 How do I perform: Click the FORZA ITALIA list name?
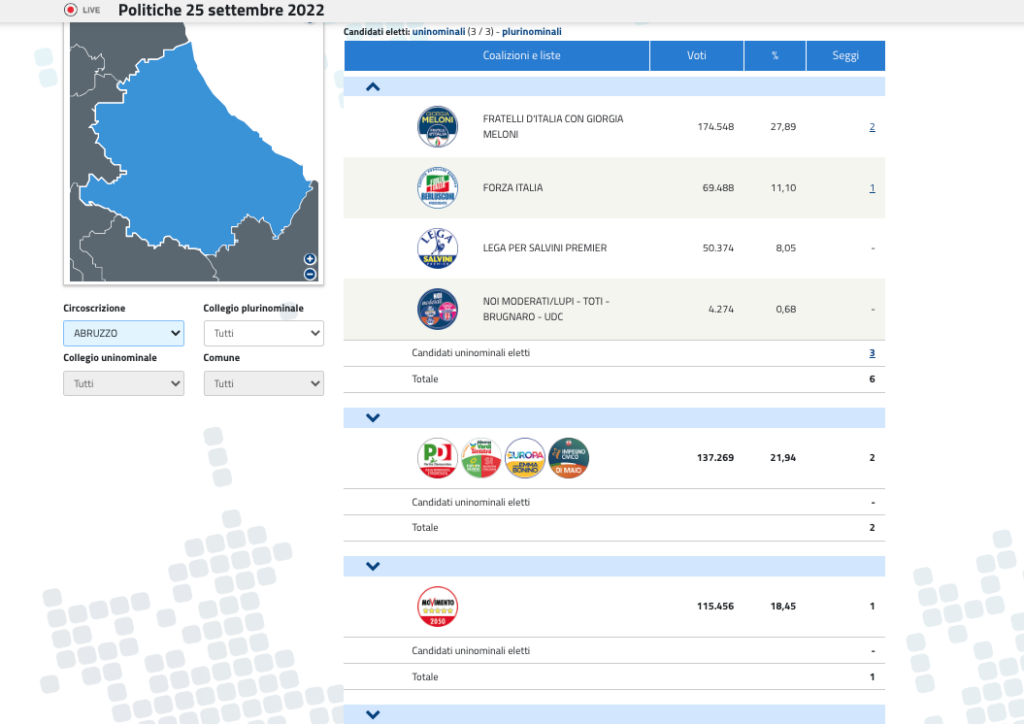(513, 187)
